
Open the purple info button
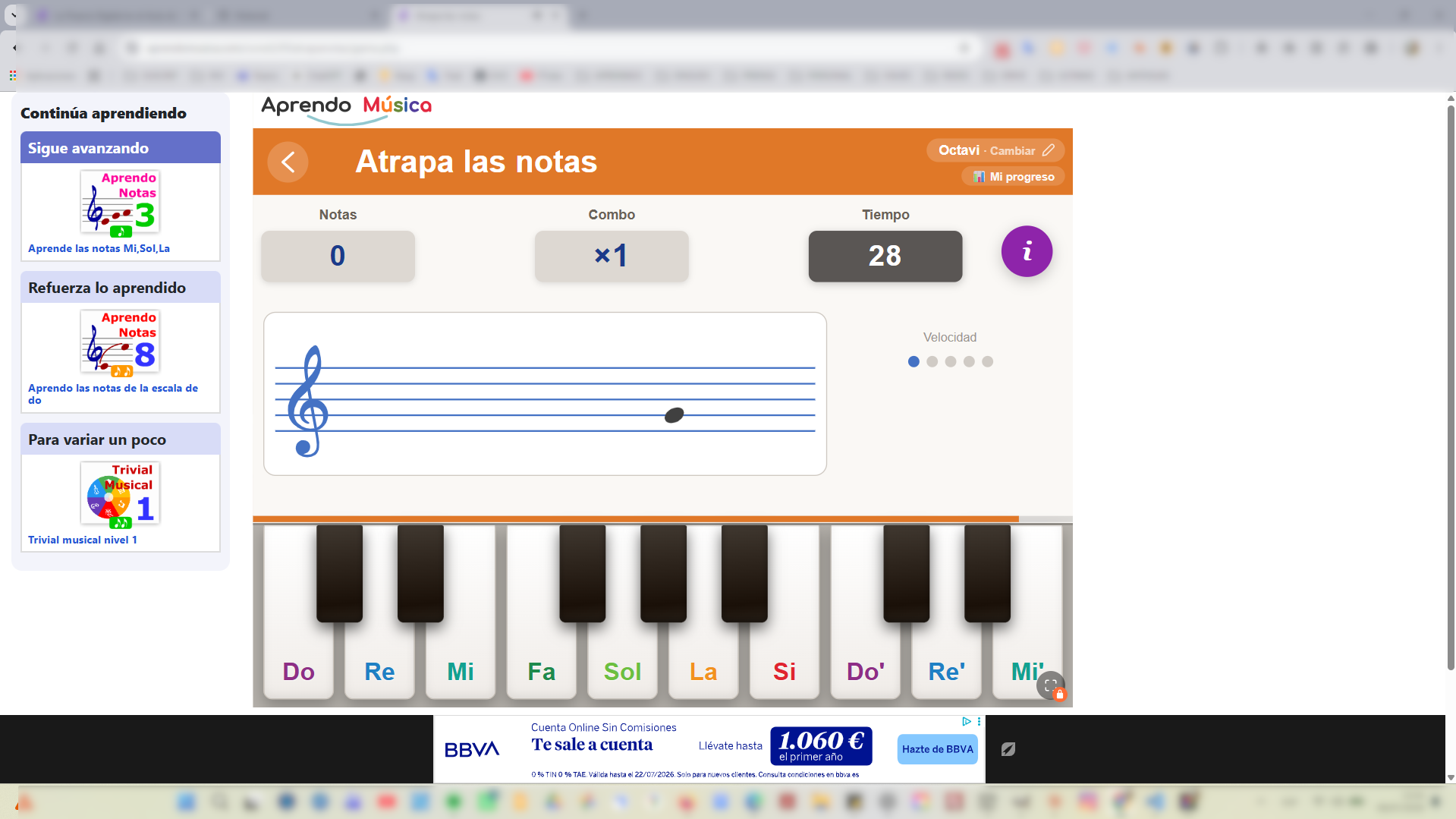[x=1027, y=251]
